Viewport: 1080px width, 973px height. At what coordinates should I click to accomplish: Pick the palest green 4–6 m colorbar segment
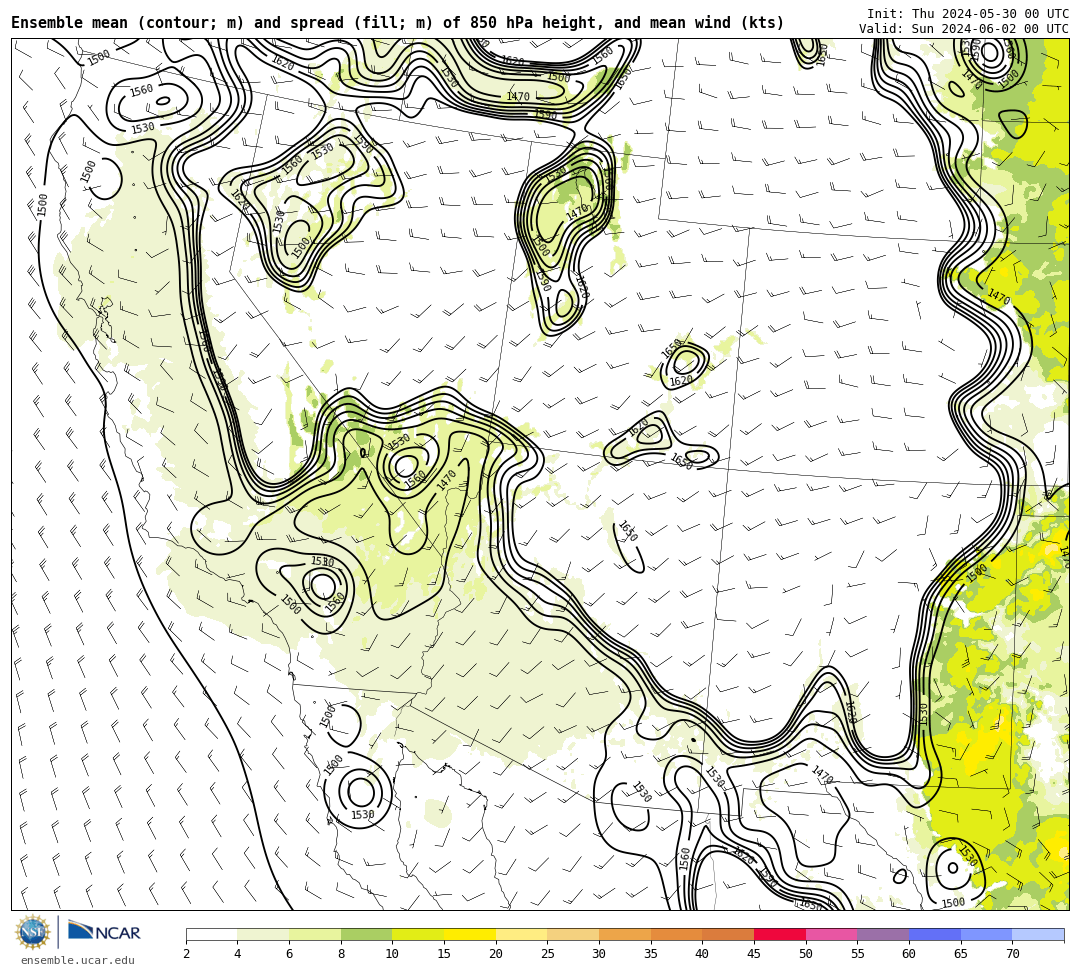click(263, 934)
